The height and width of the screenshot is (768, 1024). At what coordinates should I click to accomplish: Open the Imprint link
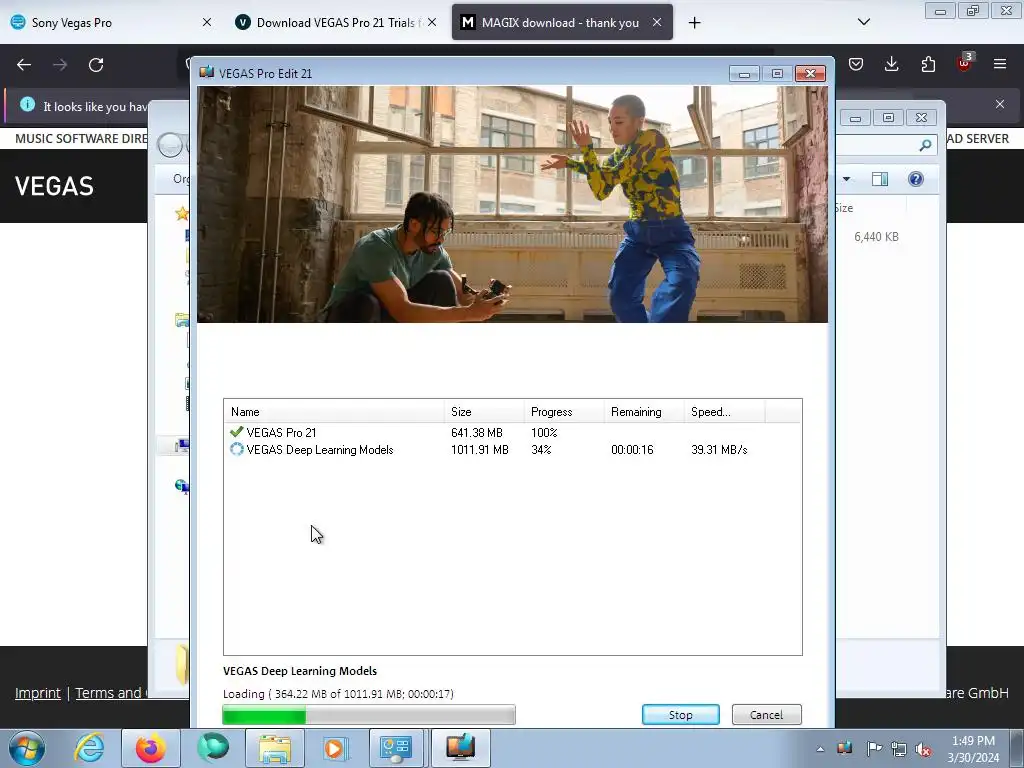[x=38, y=693]
